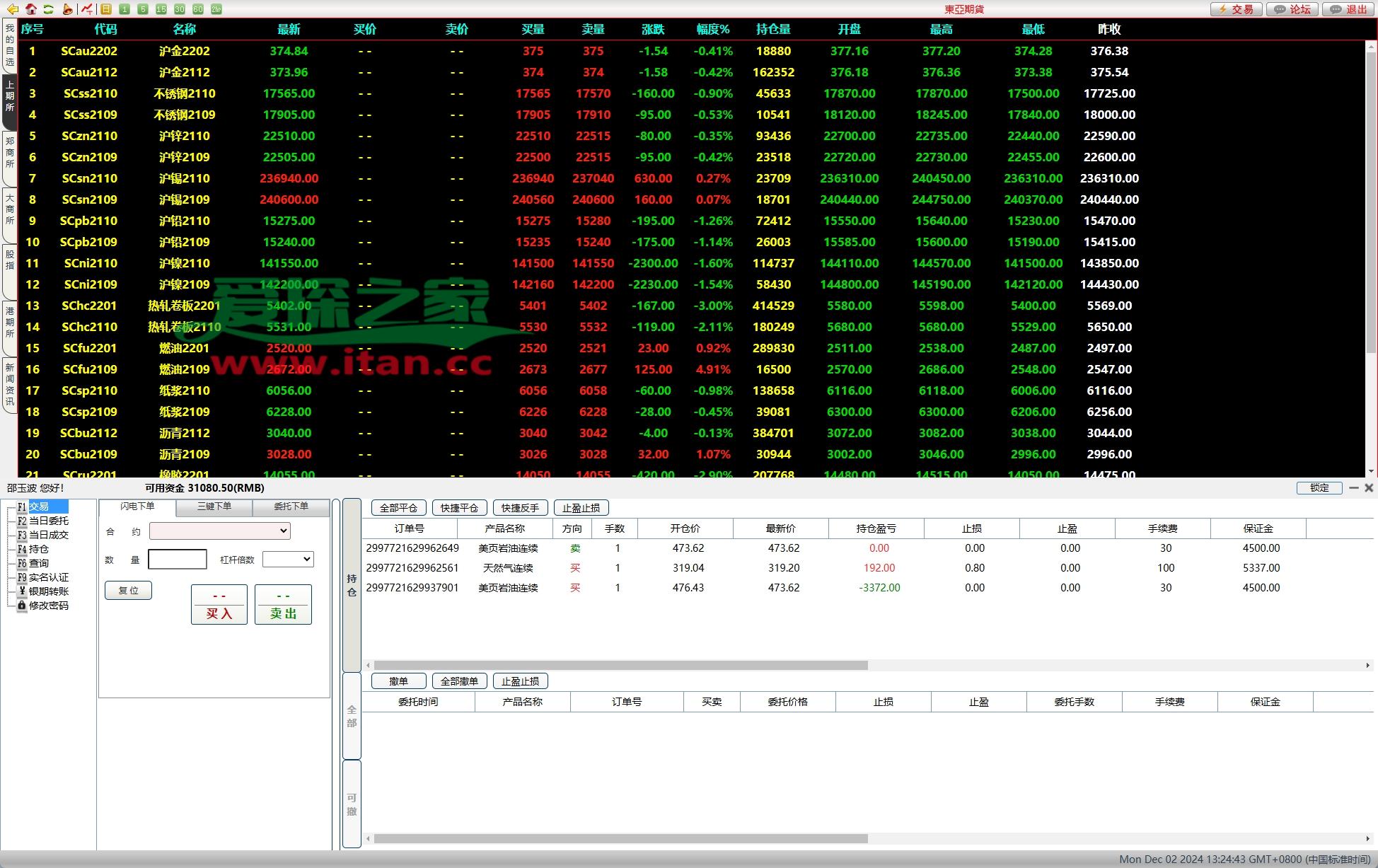Click the 数量 quantity input field
This screenshot has height=868, width=1378.
pos(178,560)
